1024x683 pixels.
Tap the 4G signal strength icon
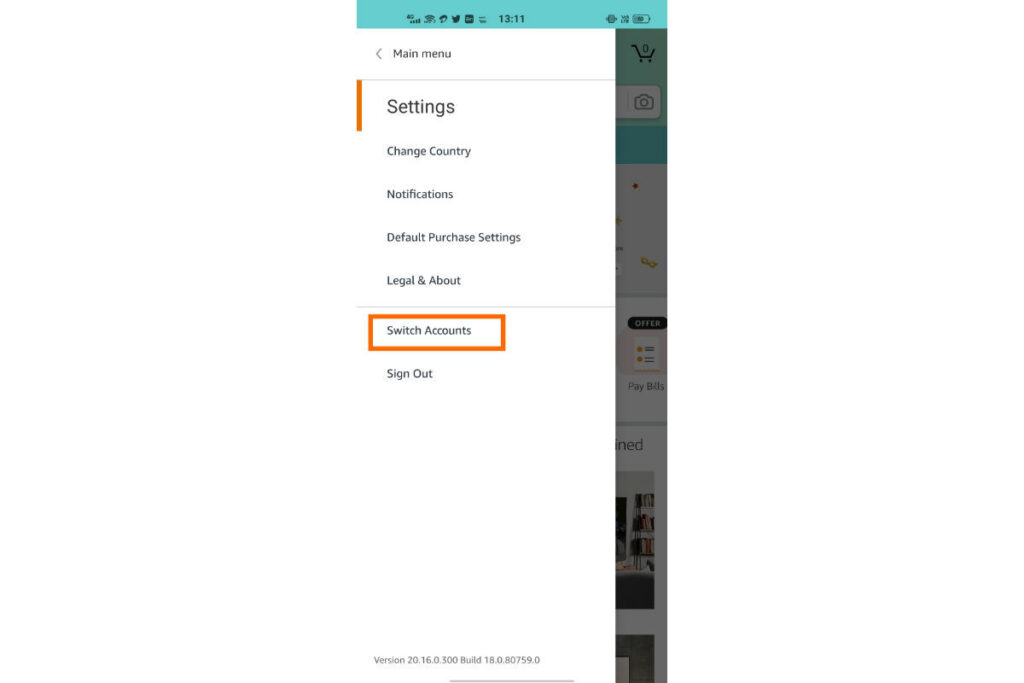[x=413, y=19]
